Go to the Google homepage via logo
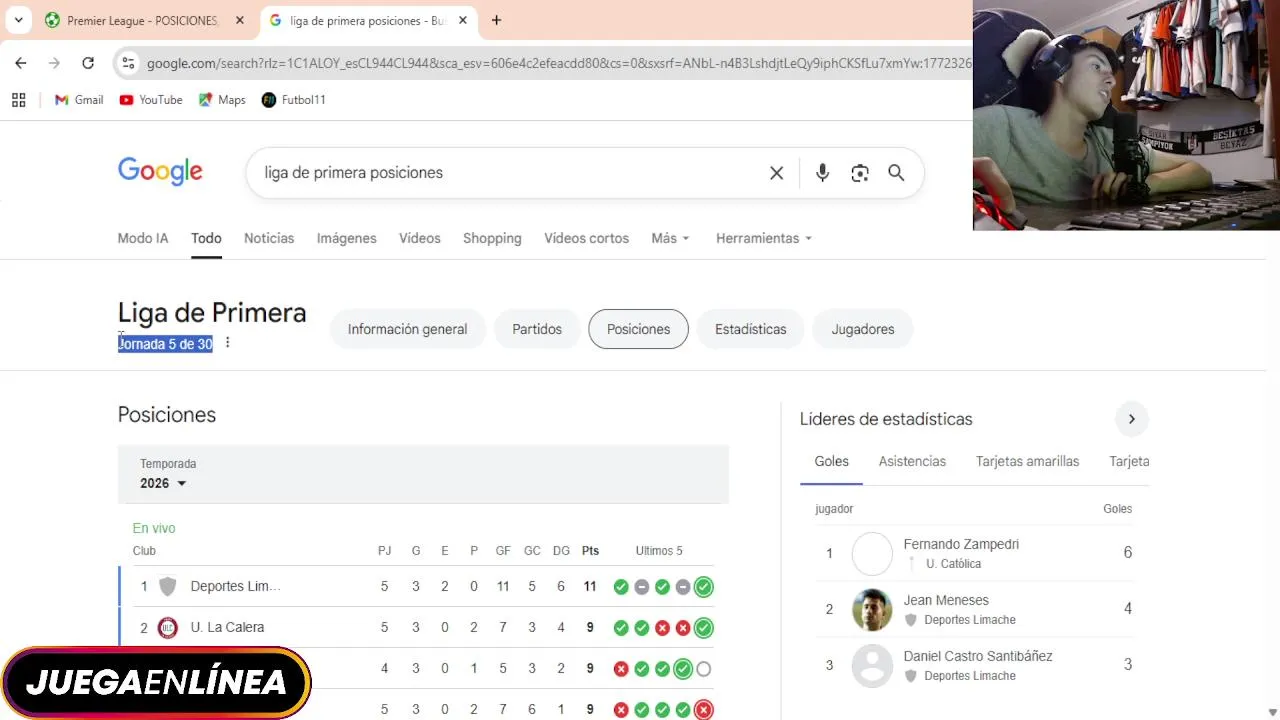 (160, 172)
